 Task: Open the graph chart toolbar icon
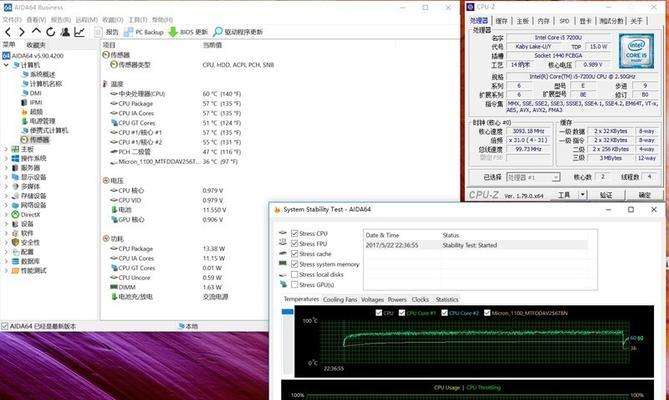79,32
